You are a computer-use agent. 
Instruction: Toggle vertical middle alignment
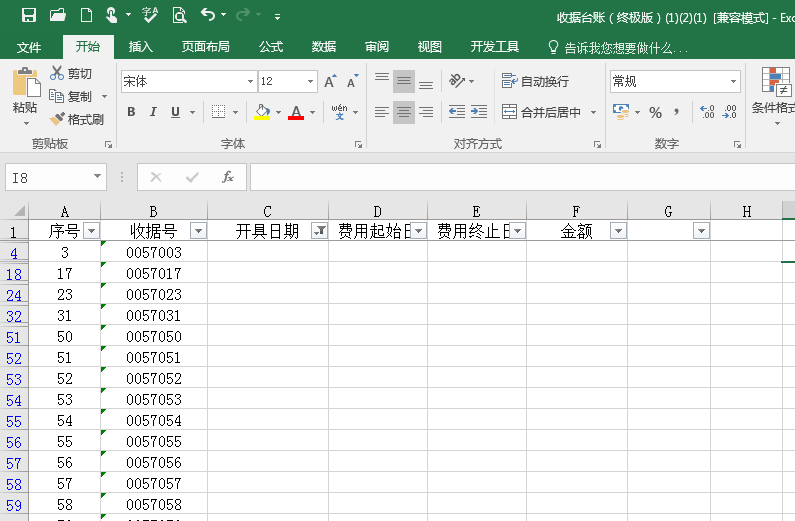(404, 81)
